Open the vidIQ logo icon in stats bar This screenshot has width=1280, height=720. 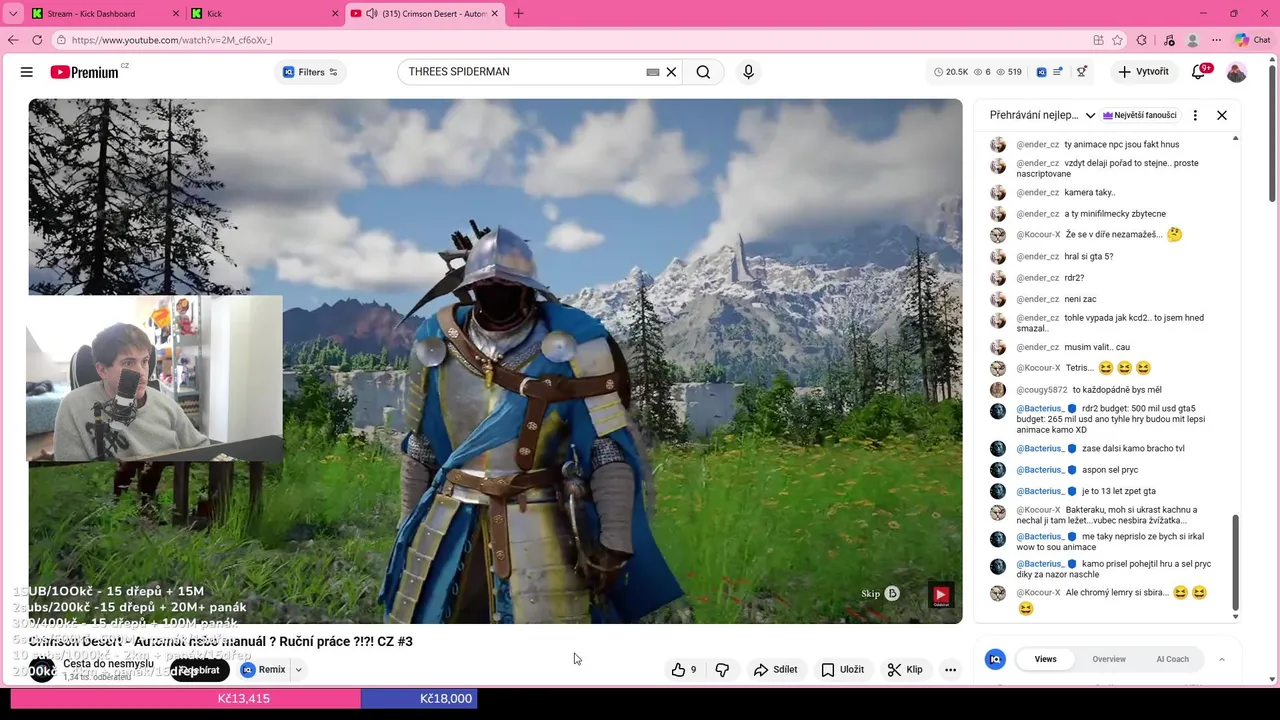pyautogui.click(x=1041, y=72)
